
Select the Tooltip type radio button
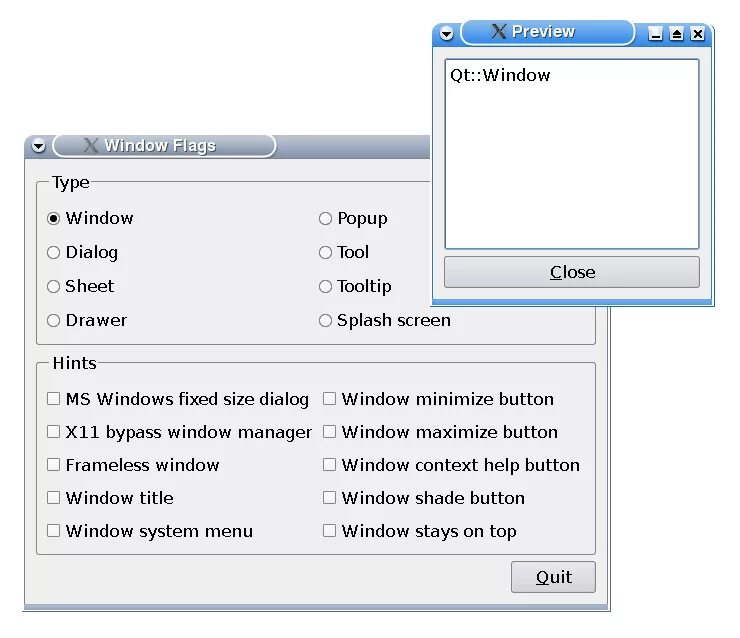pyautogui.click(x=325, y=286)
